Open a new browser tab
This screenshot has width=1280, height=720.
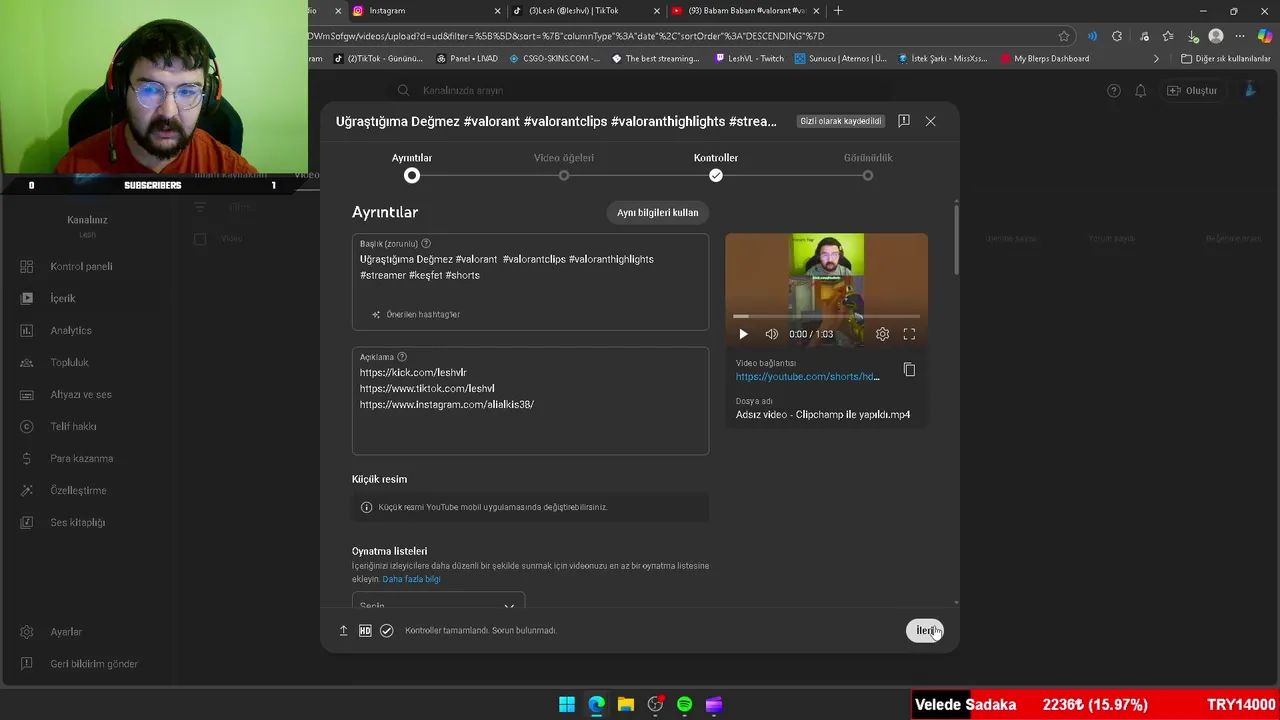coord(838,11)
